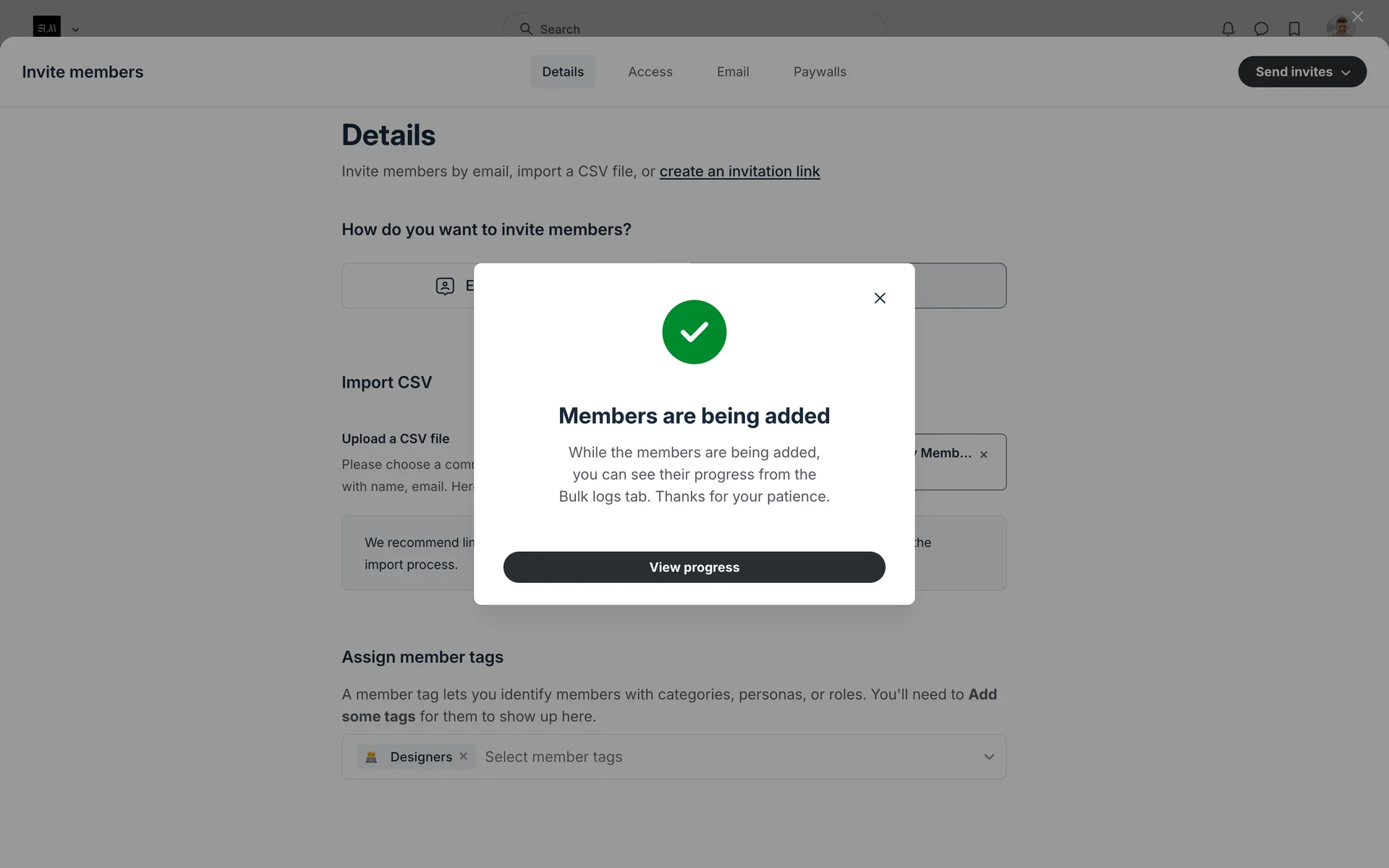Close the Invite members panel
This screenshot has width=1389, height=868.
[x=1357, y=17]
